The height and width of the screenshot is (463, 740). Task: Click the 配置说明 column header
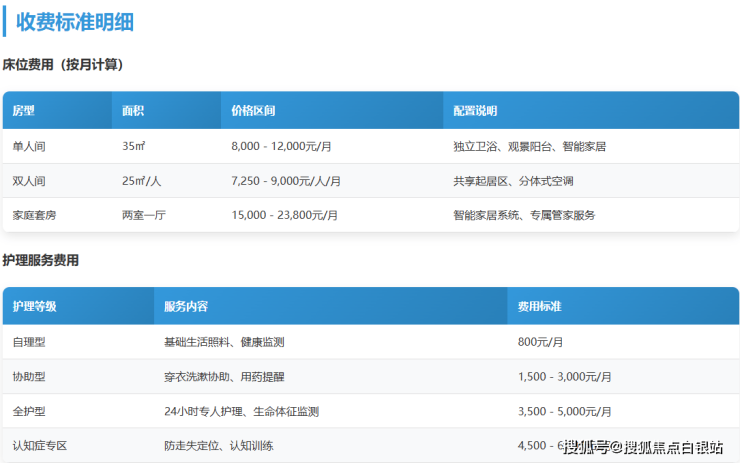click(475, 111)
